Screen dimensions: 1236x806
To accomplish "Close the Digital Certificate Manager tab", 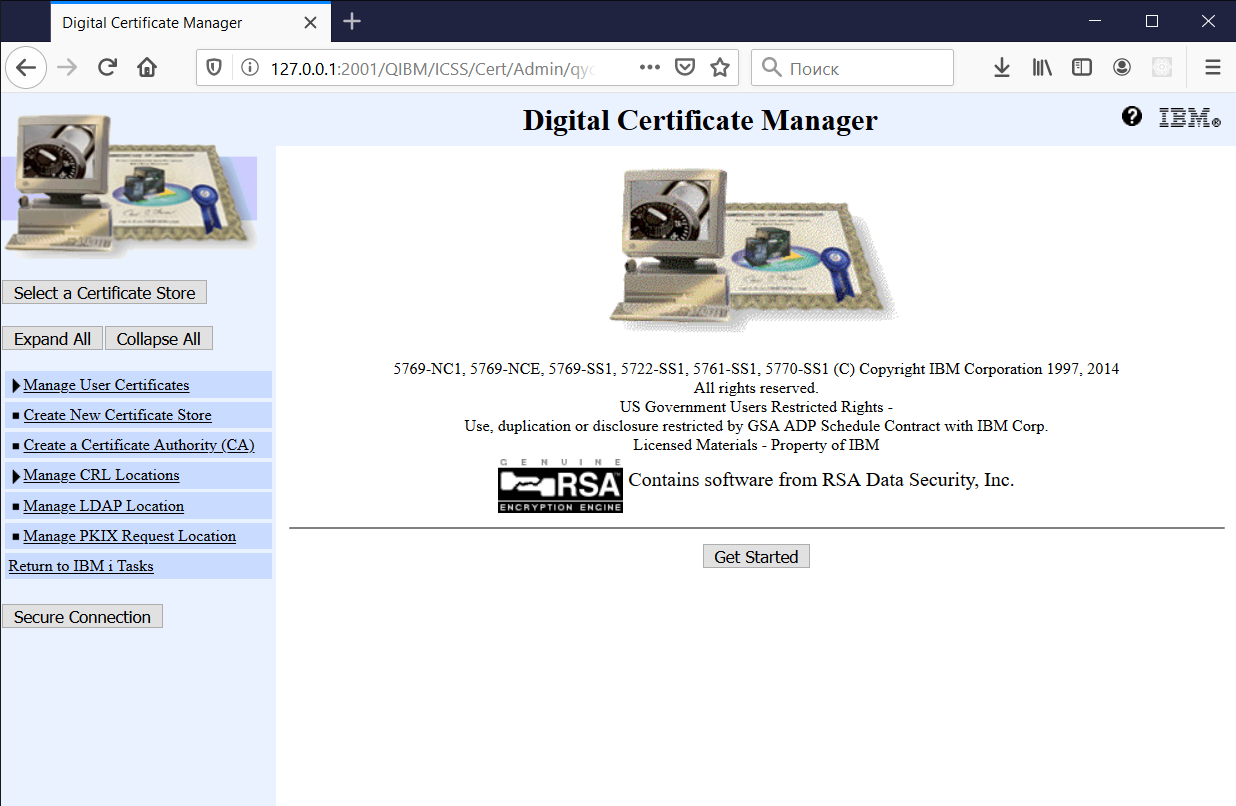I will pos(311,22).
